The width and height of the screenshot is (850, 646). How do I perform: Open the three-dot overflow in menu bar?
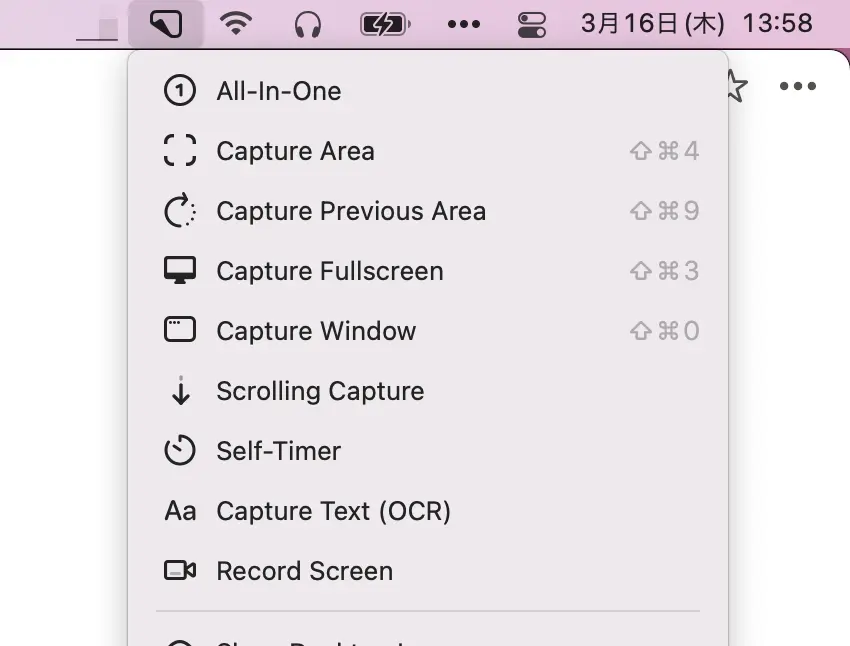pos(464,24)
